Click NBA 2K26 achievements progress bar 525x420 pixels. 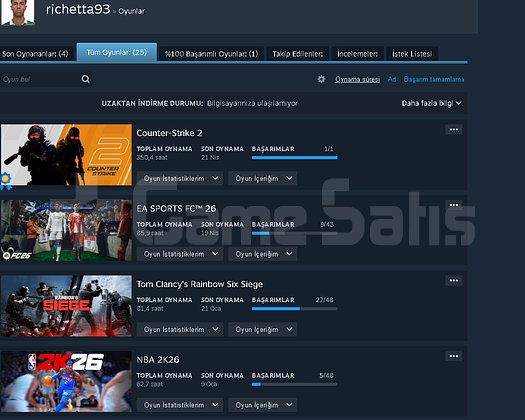295,384
